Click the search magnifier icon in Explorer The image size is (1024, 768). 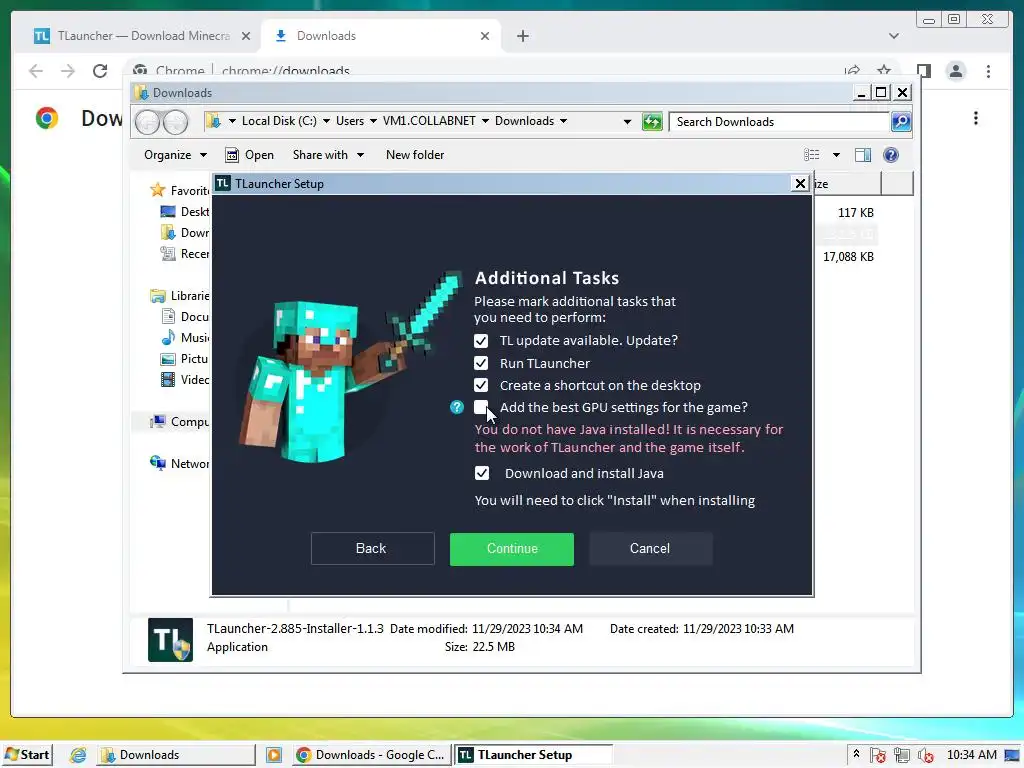coord(901,121)
